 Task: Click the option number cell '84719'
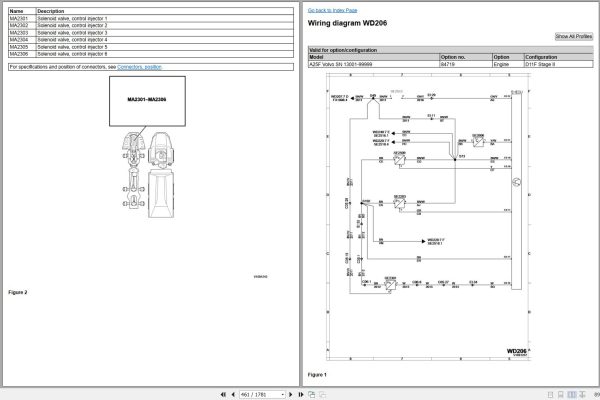[x=466, y=64]
